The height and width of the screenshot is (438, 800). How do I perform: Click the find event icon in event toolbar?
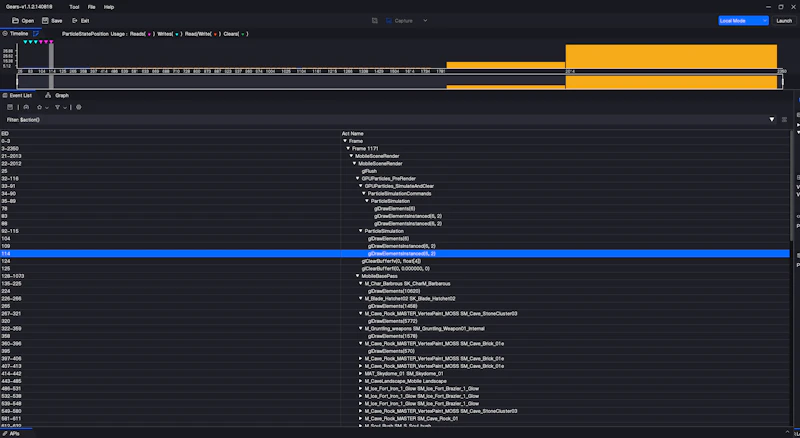tap(26, 107)
